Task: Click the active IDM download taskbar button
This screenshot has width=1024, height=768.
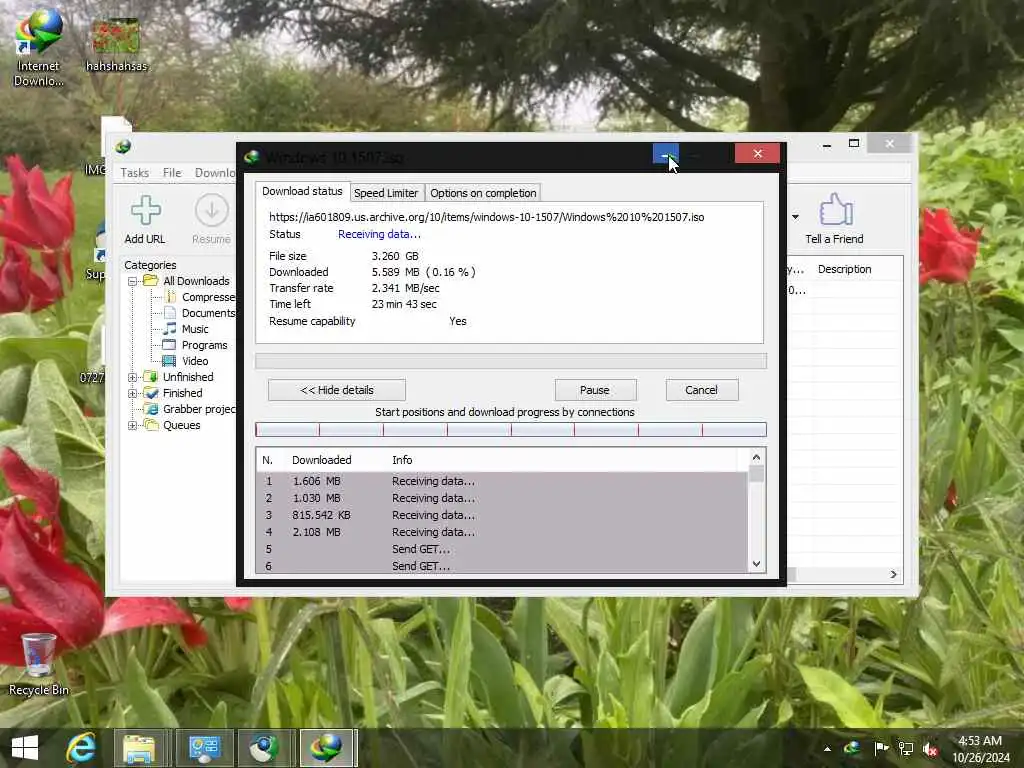Action: [328, 748]
